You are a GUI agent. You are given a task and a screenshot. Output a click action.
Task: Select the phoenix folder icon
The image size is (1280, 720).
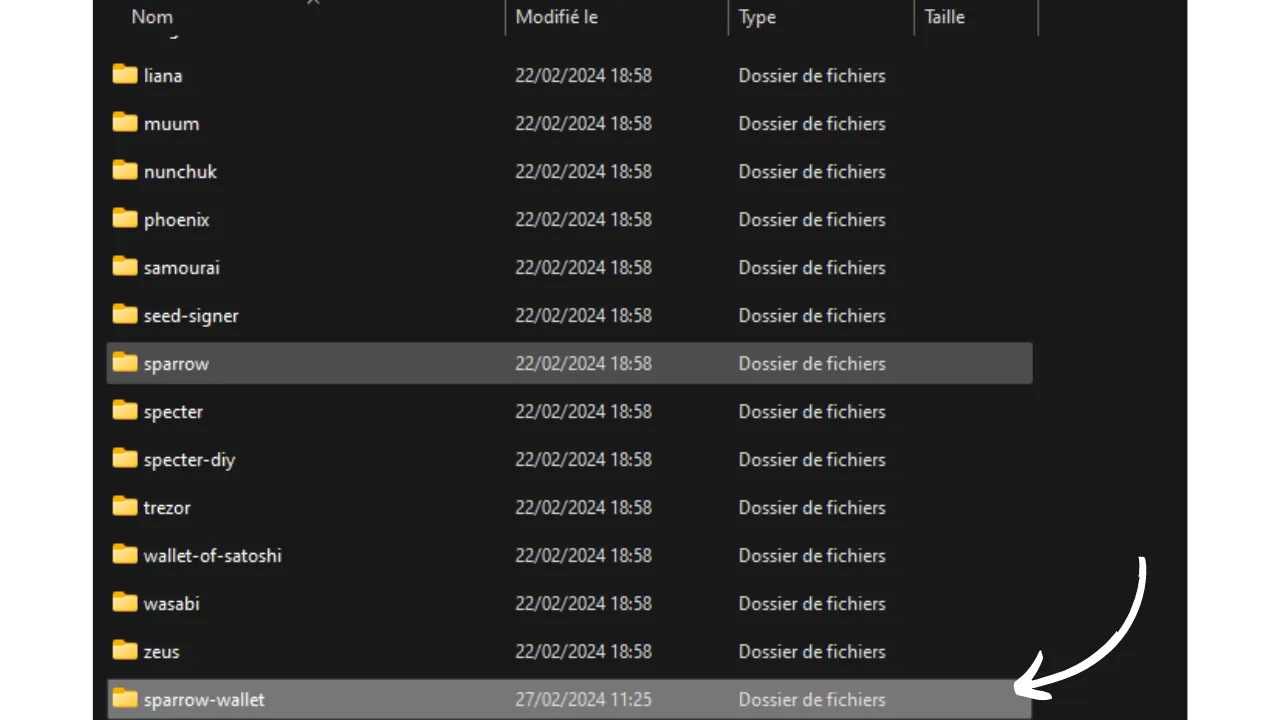(125, 219)
